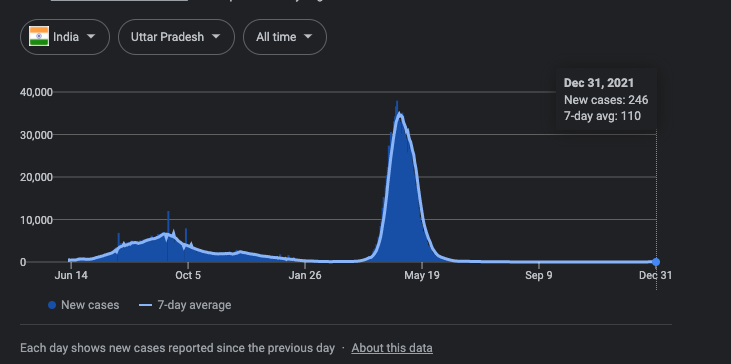Click the 7-day average legend text
731x364 pixels.
point(194,305)
